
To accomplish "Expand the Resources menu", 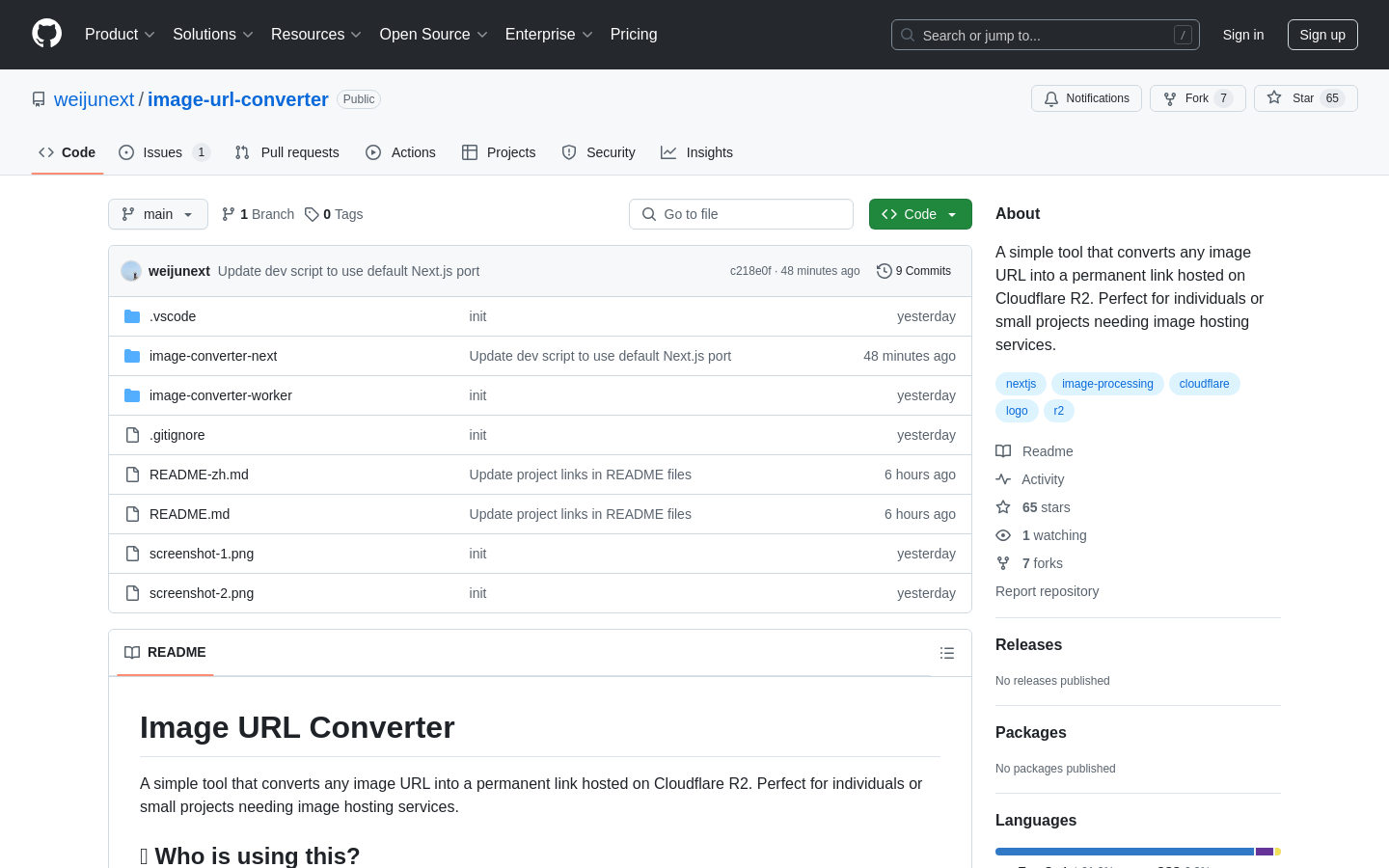I will tap(316, 35).
